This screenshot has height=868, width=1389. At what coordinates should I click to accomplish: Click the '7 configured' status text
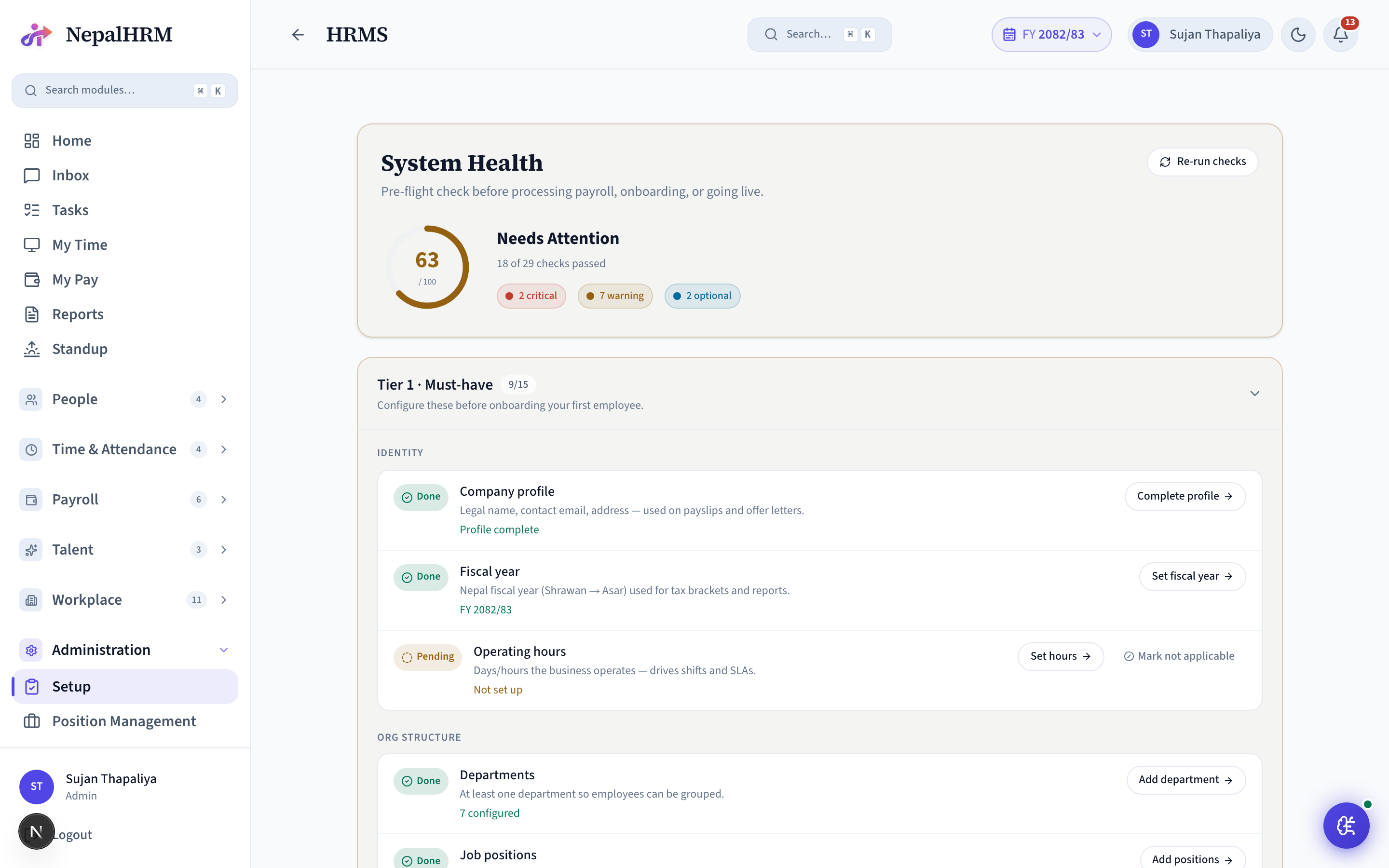click(x=490, y=814)
